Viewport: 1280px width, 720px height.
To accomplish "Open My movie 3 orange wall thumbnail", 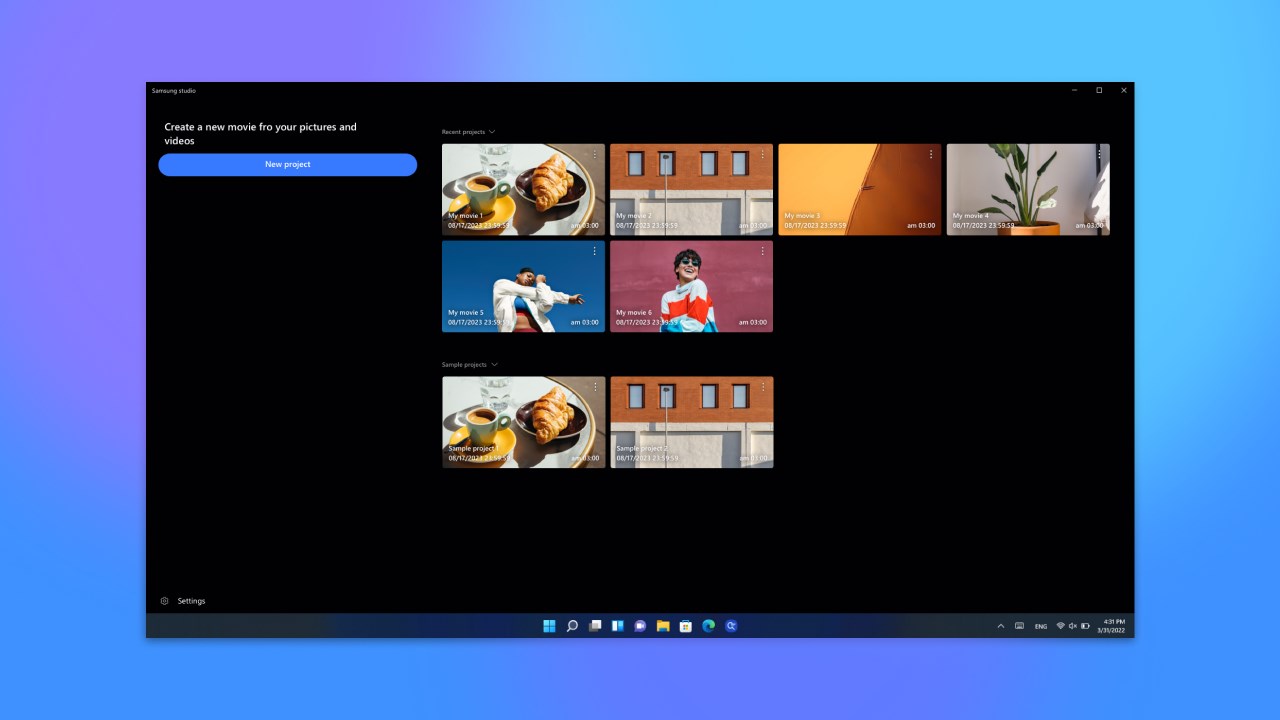I will tap(859, 189).
